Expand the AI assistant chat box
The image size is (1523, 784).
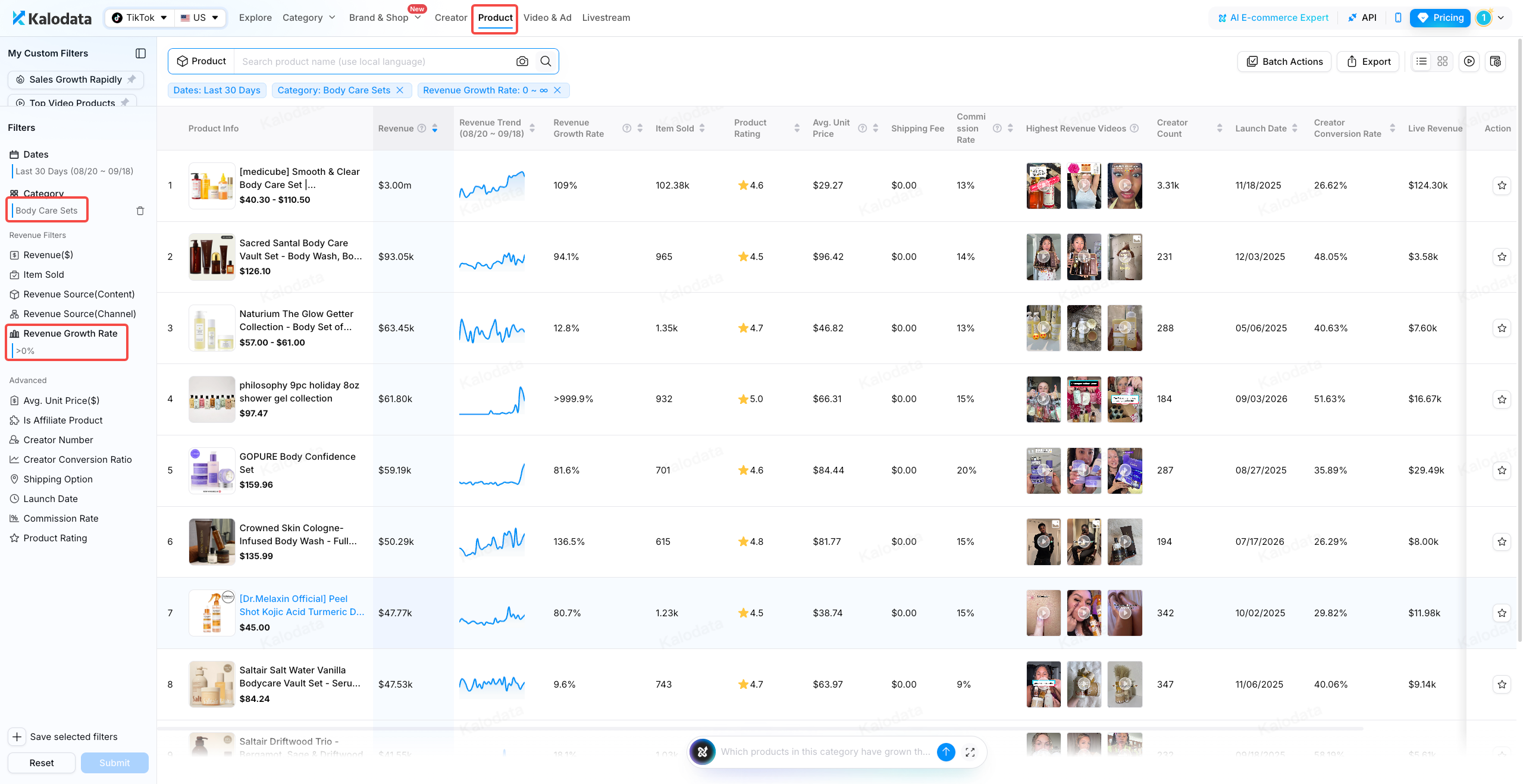pyautogui.click(x=970, y=752)
